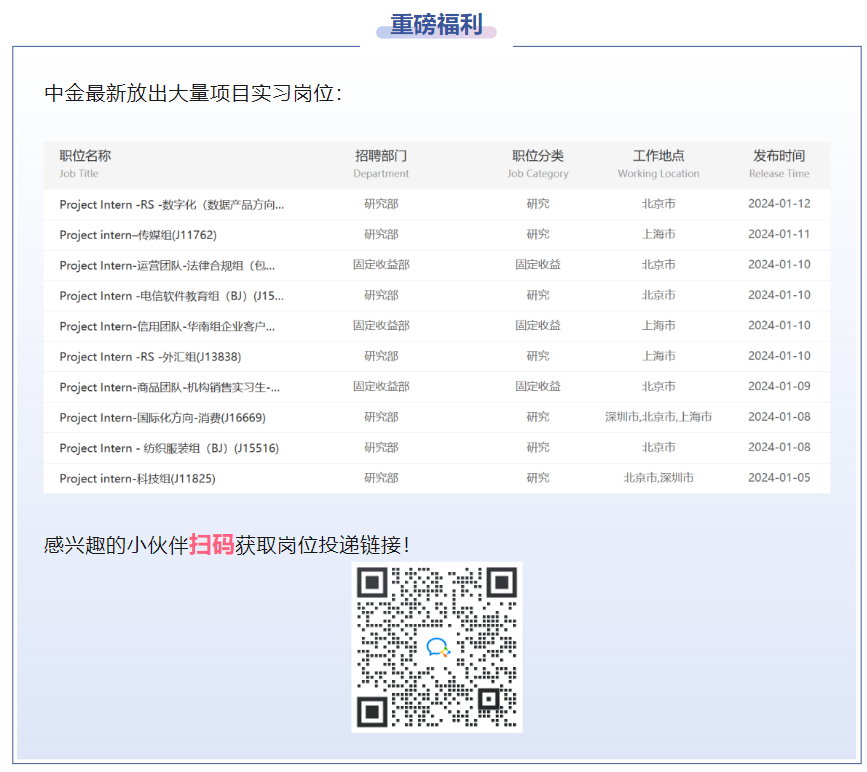867x772 pixels.
Task: Select the 2024-01-09 release date cell
Action: [x=779, y=386]
